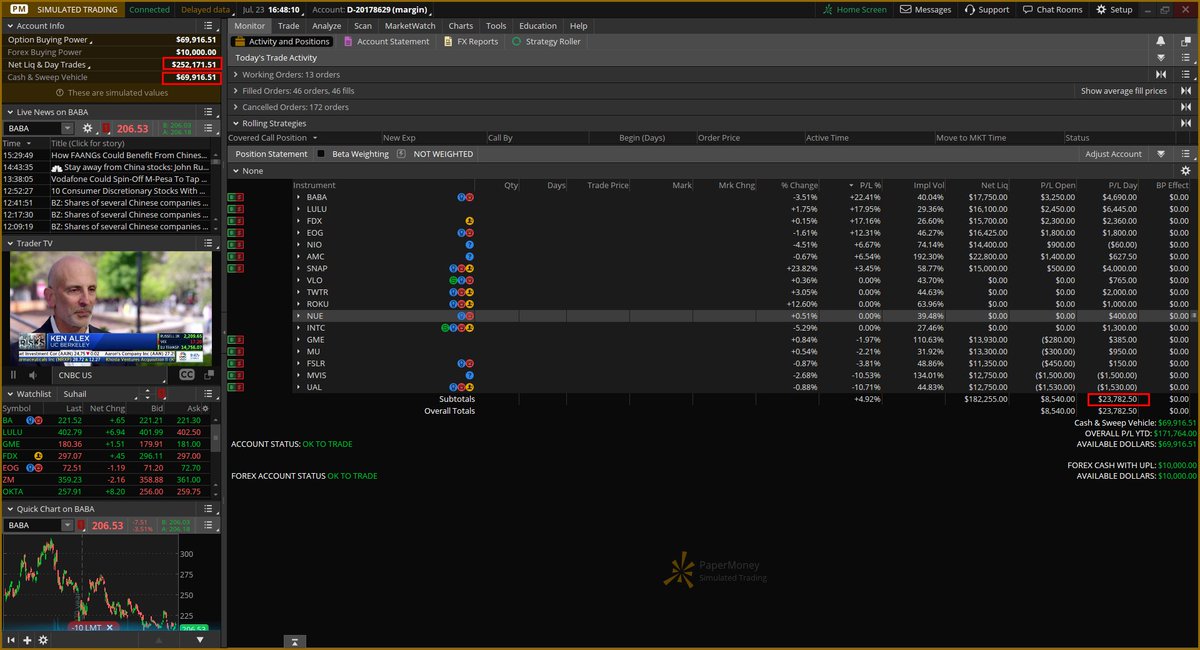This screenshot has width=1200, height=650.
Task: Pause the Trader TV stream
Action: pos(14,375)
